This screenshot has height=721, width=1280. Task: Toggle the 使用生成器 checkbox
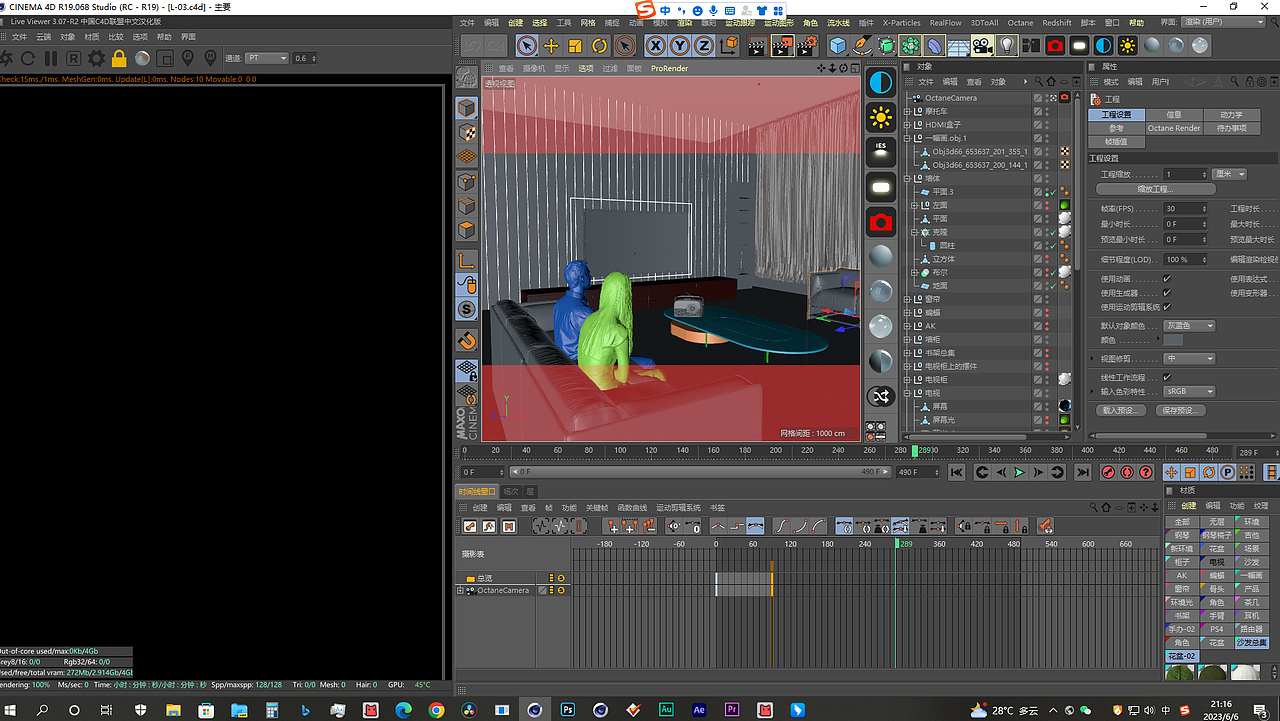[x=1166, y=293]
